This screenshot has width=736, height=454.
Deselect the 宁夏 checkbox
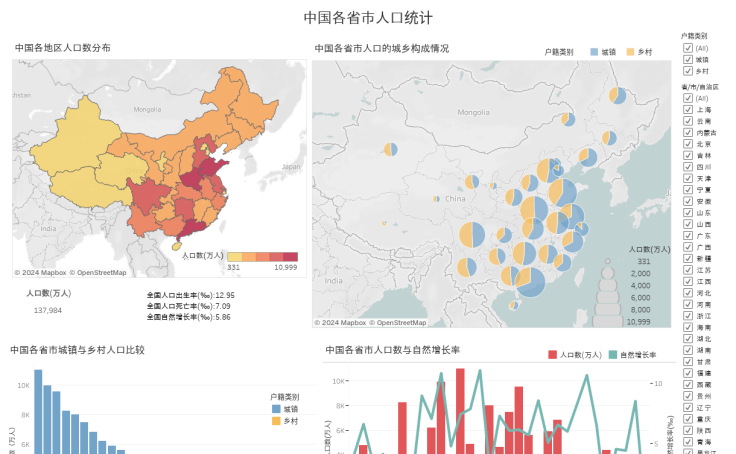[688, 190]
